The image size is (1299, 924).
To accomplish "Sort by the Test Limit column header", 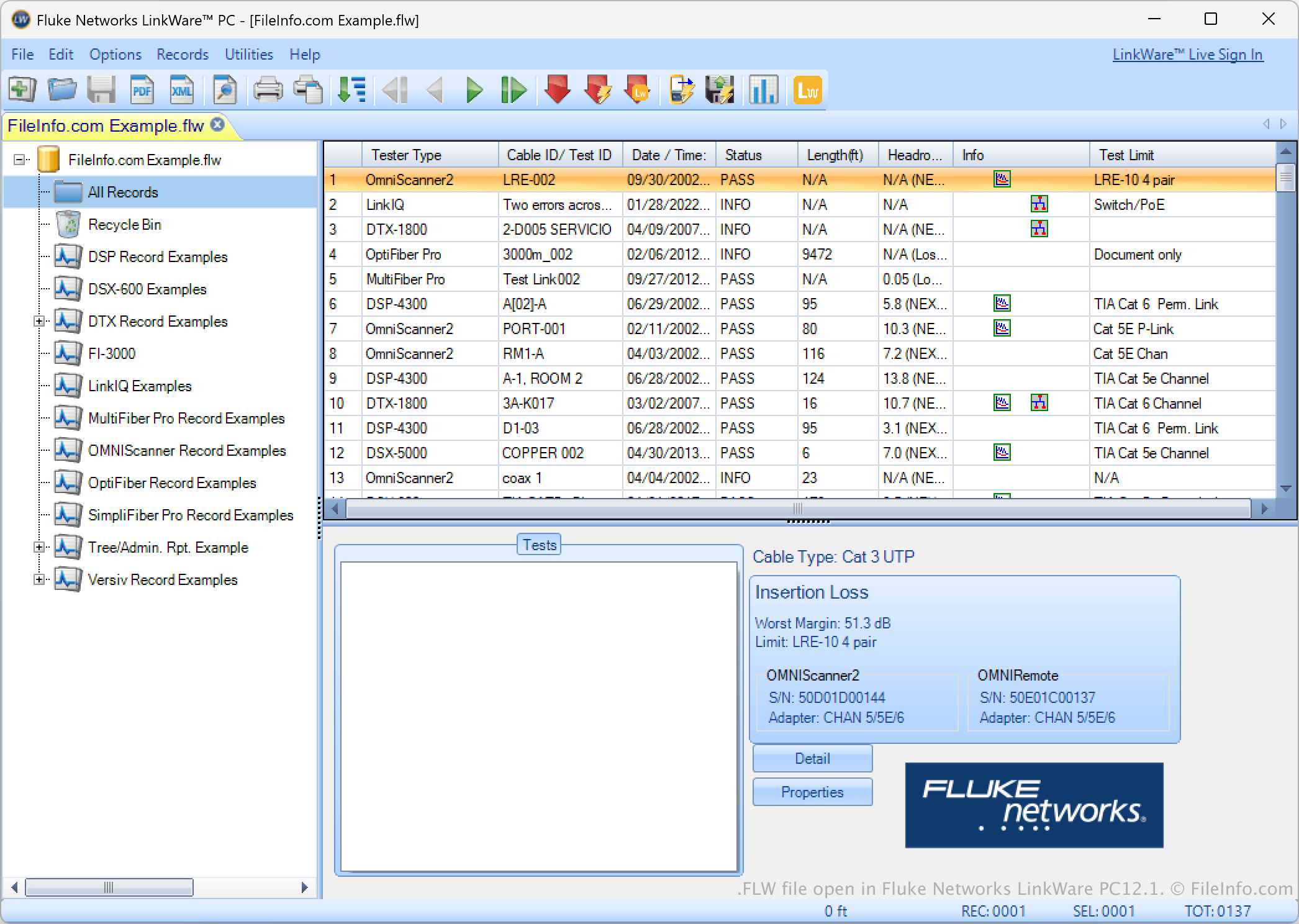I will point(1182,155).
